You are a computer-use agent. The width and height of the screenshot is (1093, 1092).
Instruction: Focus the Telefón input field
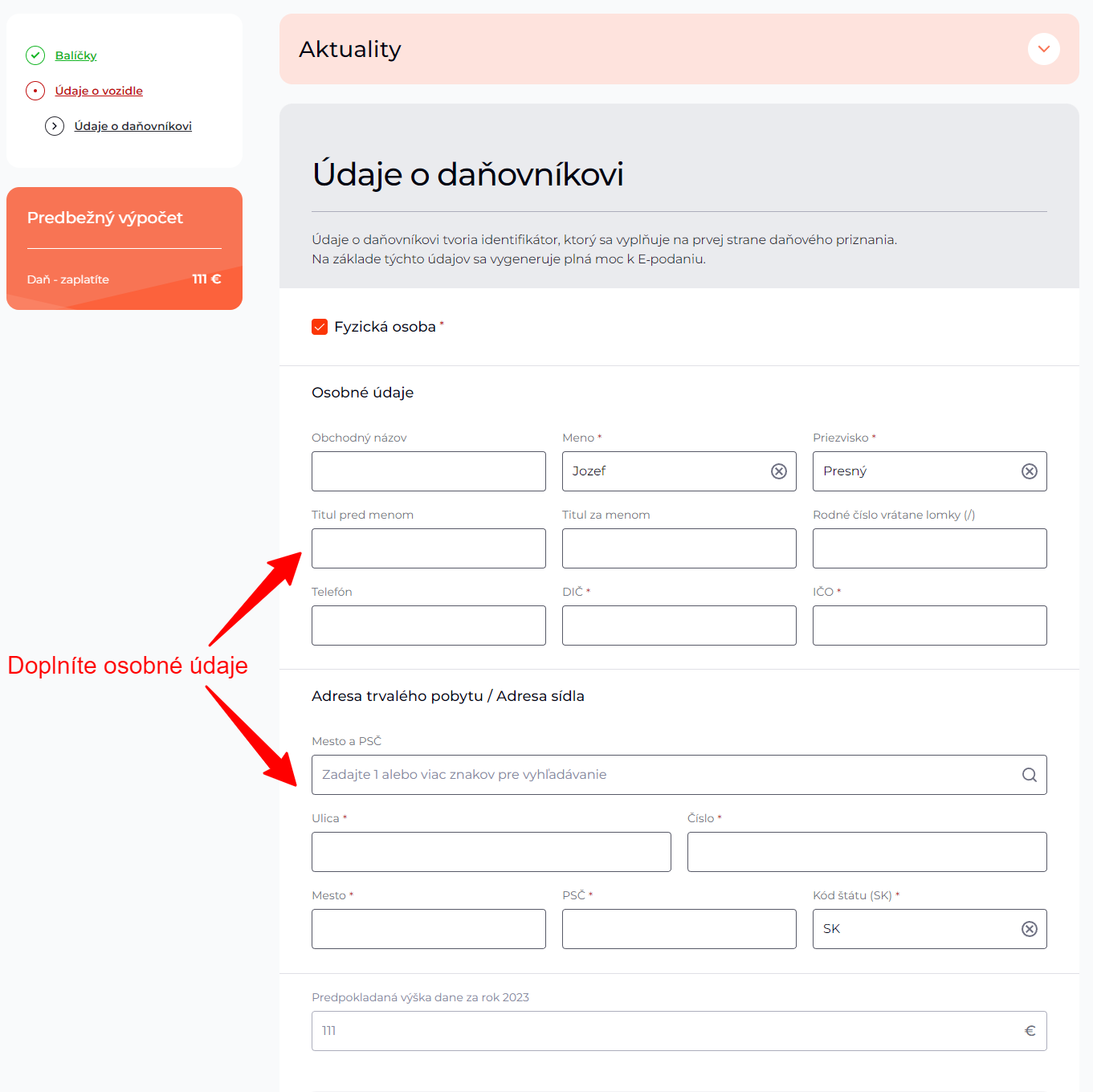(429, 625)
